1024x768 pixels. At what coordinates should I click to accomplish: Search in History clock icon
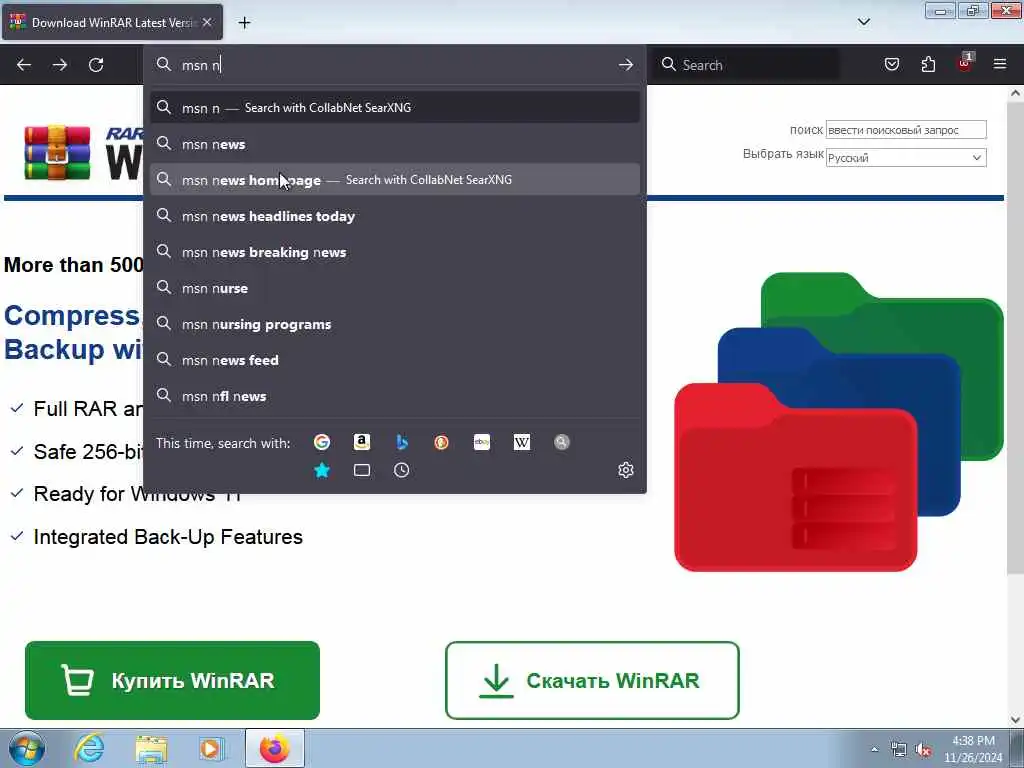coord(402,470)
